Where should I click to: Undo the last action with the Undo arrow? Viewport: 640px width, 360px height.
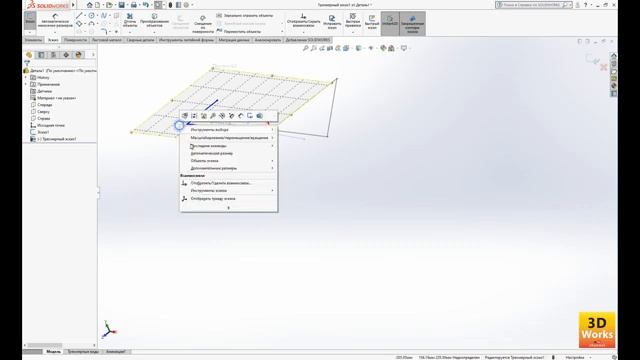pyautogui.click(x=146, y=5)
